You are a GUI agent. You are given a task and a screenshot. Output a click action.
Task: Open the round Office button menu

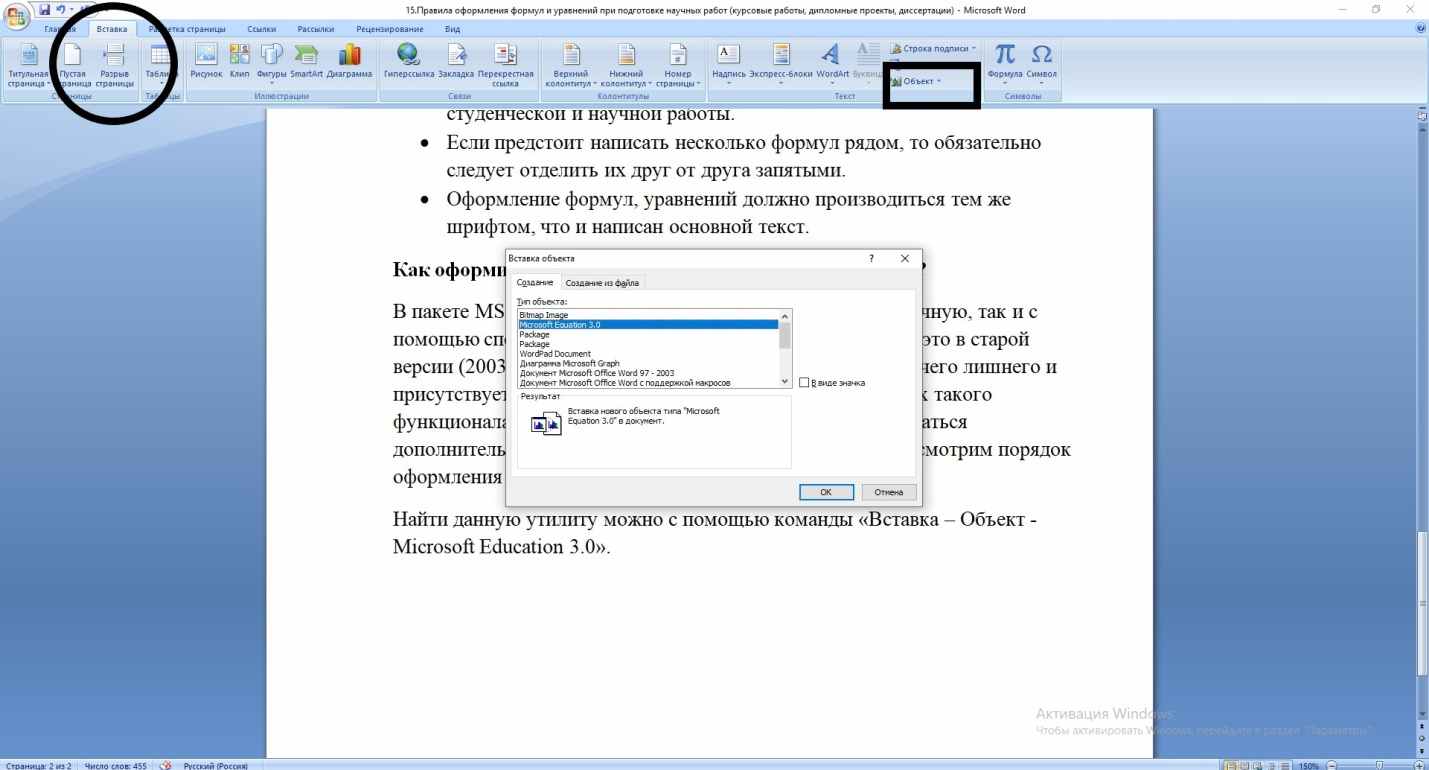[x=15, y=16]
